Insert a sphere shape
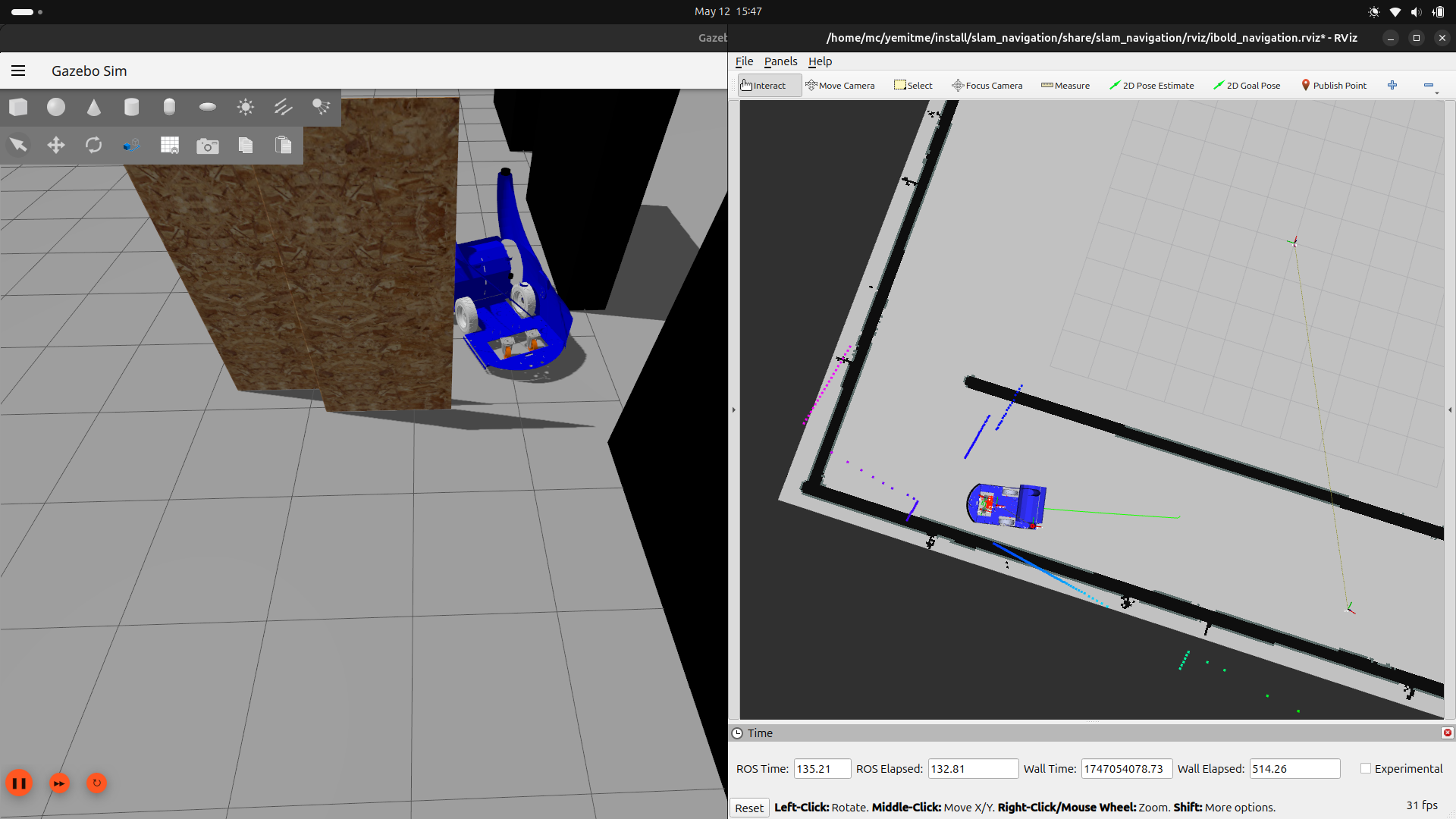The image size is (1456, 819). [56, 107]
